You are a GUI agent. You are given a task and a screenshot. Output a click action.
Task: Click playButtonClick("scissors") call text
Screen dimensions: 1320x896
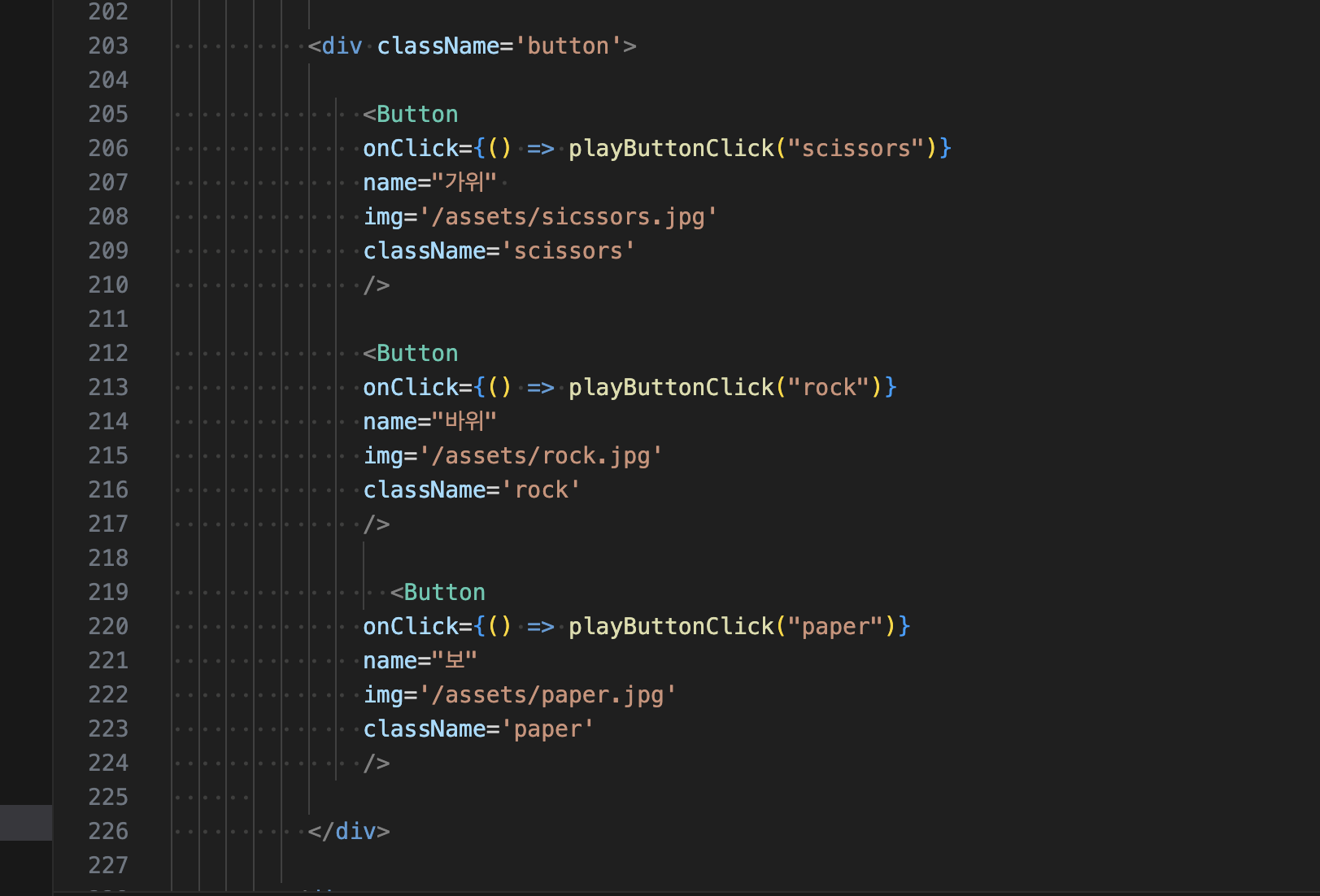coord(753,148)
